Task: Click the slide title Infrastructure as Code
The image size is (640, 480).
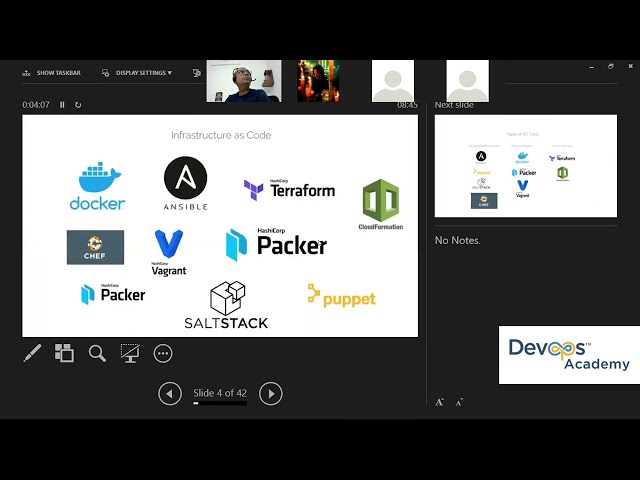Action: (221, 135)
